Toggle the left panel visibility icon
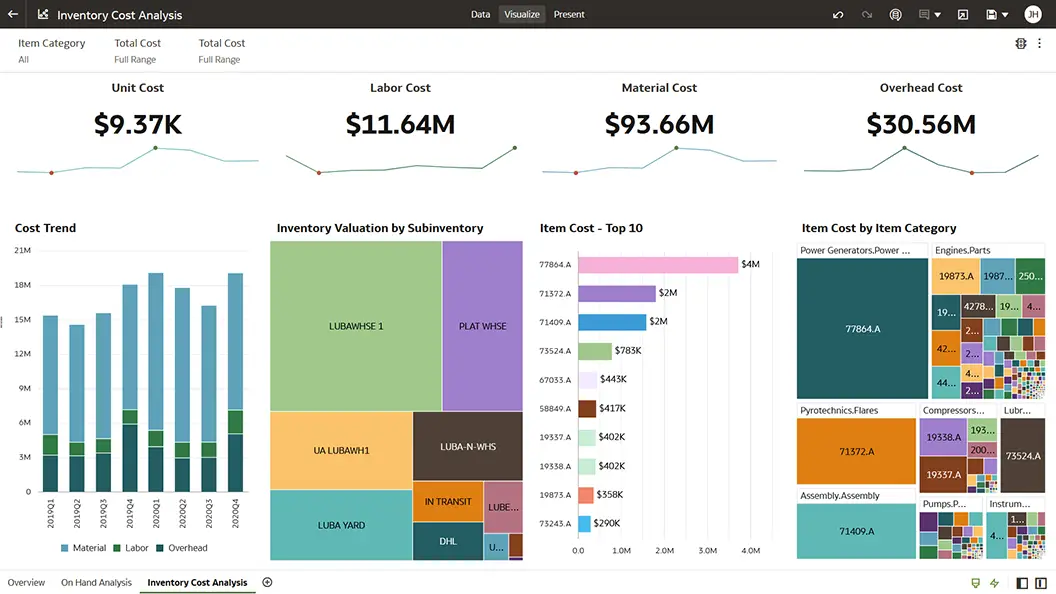 point(1022,583)
